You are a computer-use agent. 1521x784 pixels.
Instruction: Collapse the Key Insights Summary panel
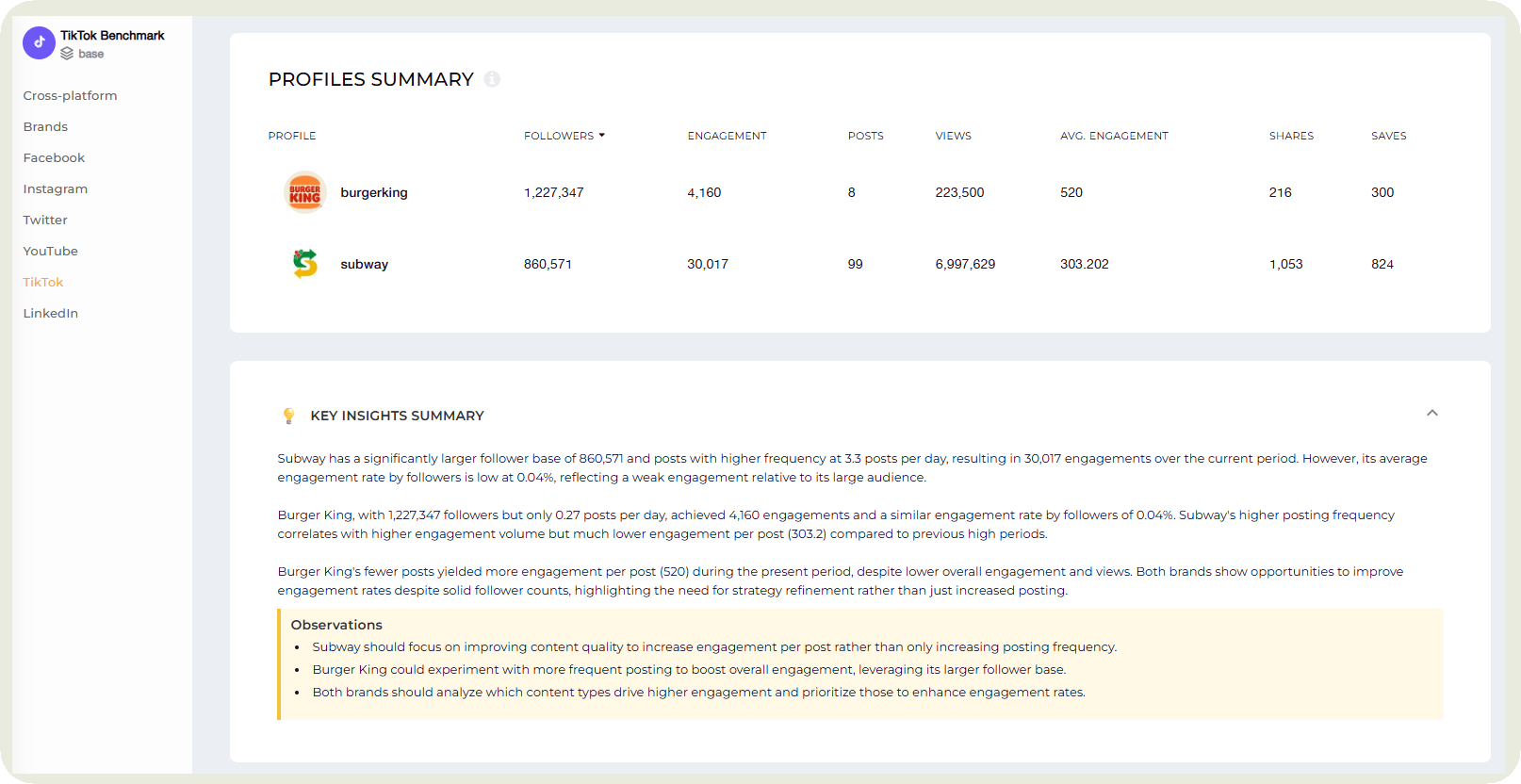pyautogui.click(x=1431, y=413)
